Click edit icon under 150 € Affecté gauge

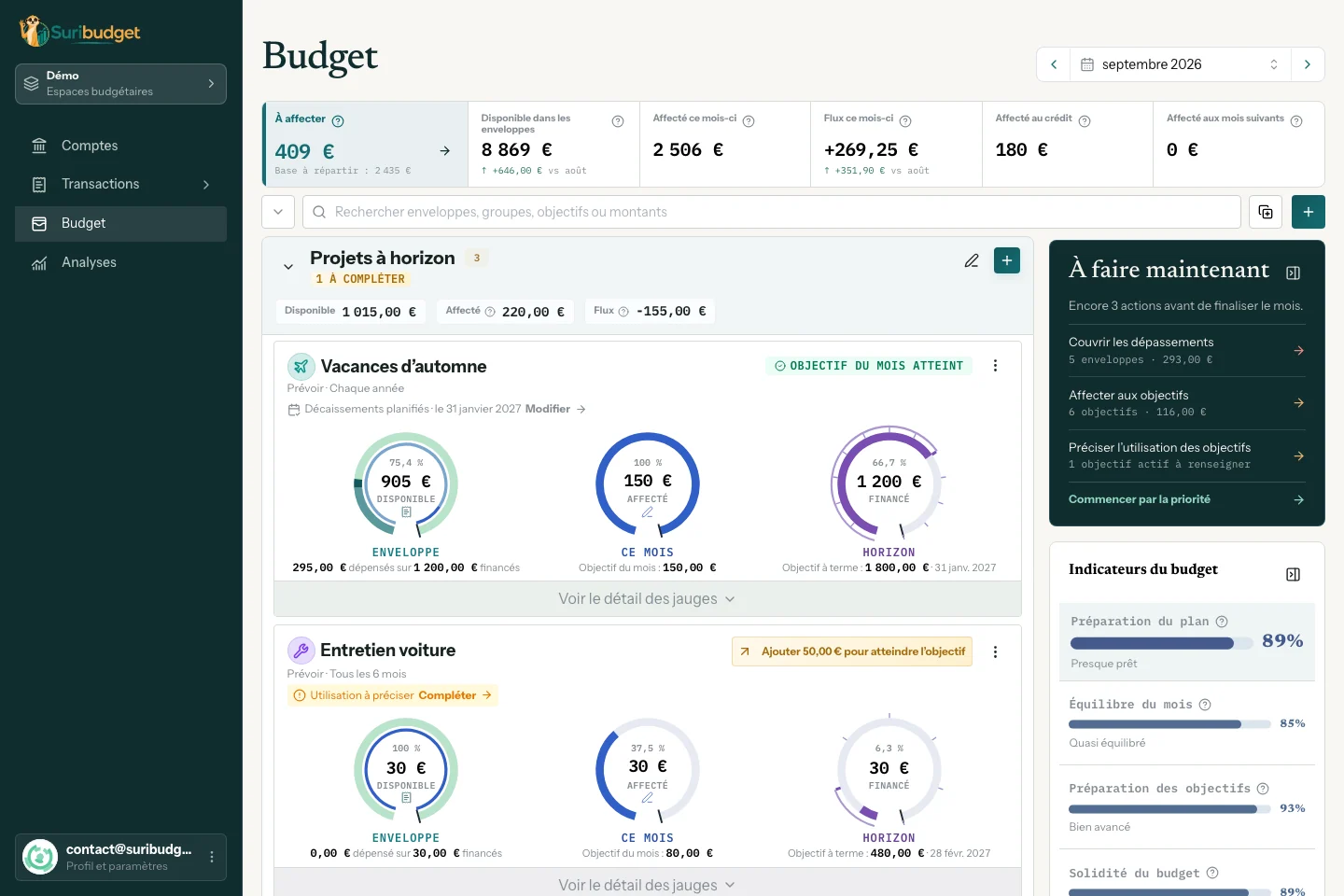648,512
